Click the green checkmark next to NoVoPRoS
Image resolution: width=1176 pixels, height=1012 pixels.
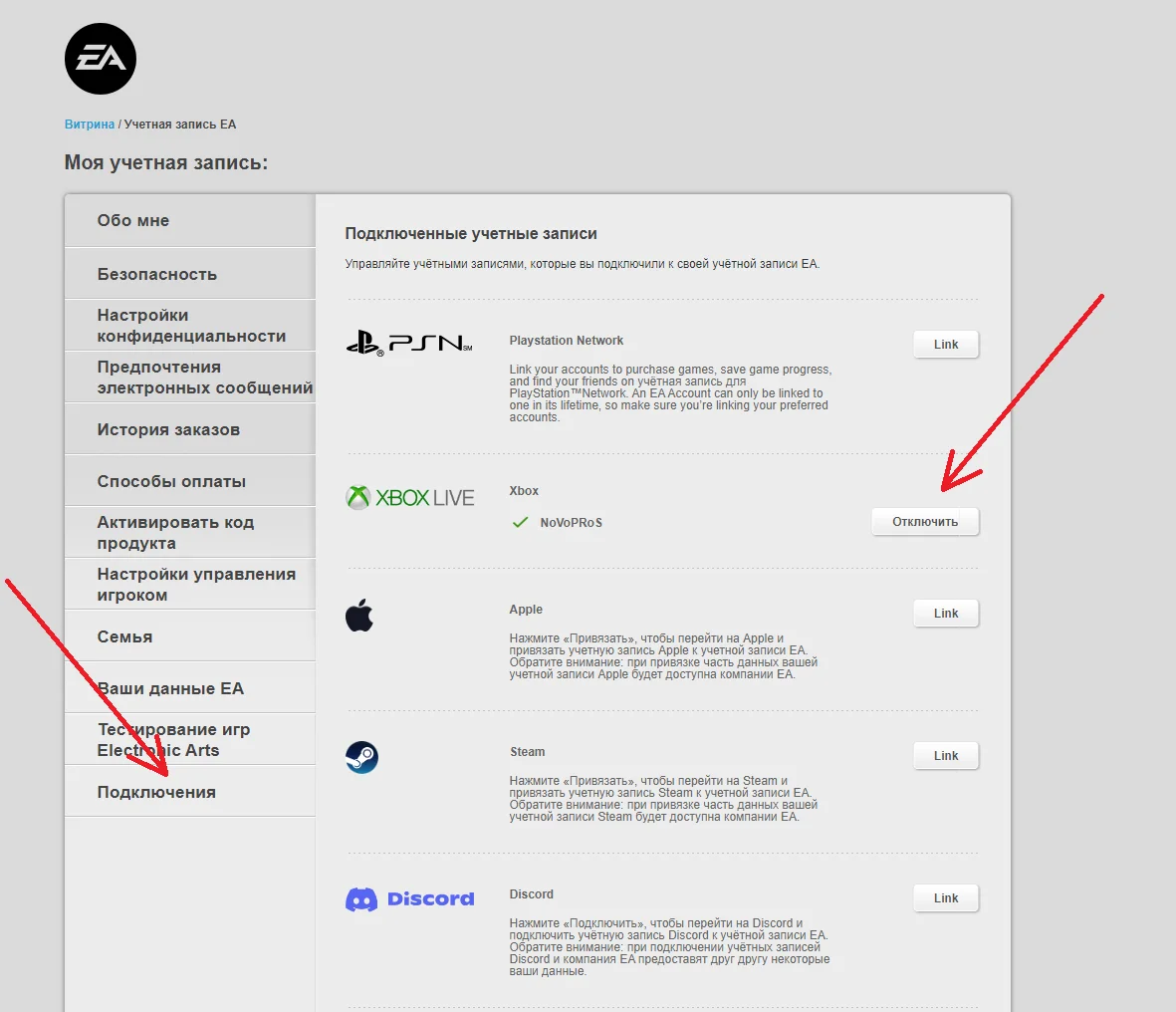[x=520, y=522]
